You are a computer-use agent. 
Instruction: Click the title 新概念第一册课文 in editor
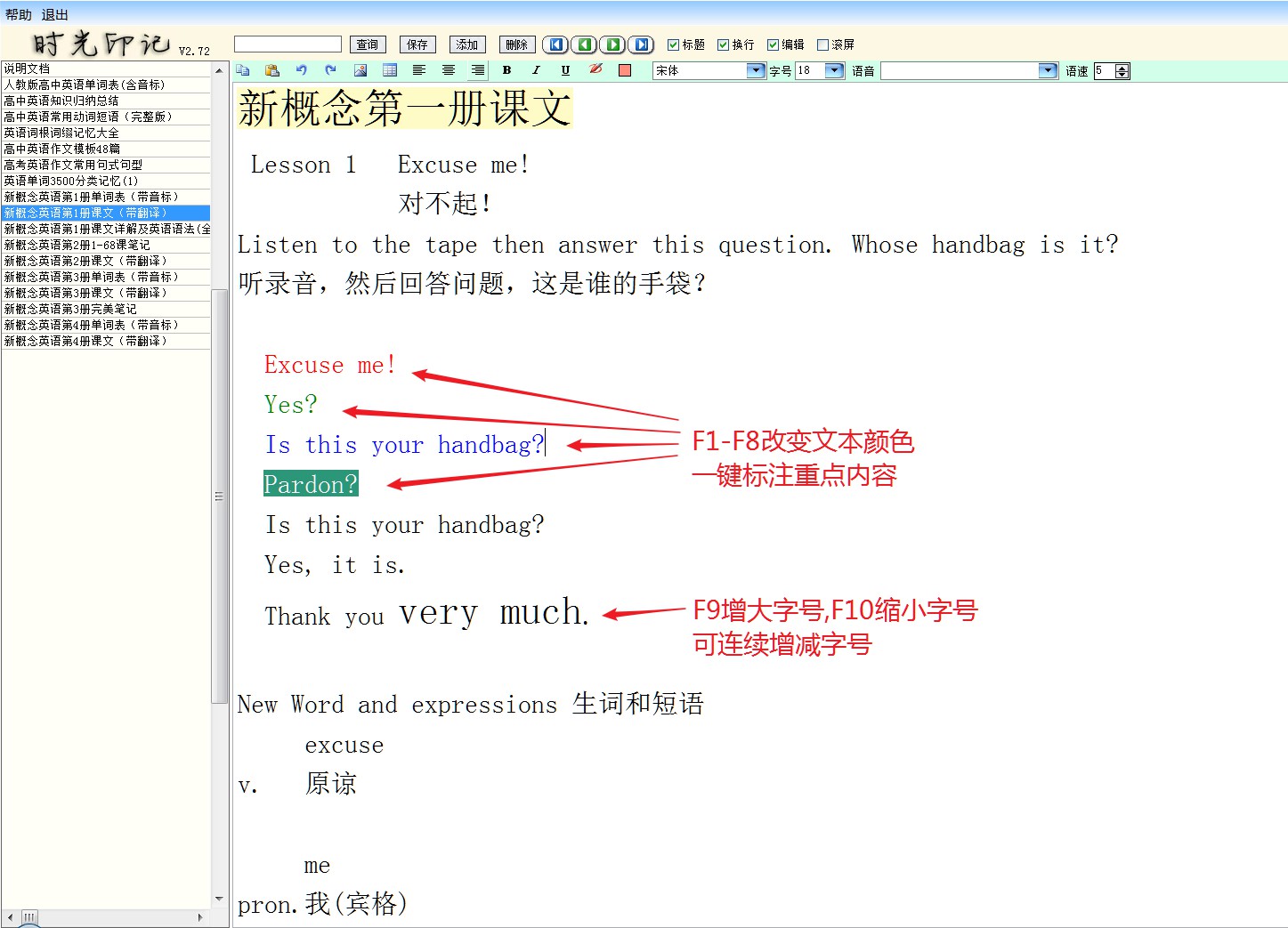(x=405, y=108)
